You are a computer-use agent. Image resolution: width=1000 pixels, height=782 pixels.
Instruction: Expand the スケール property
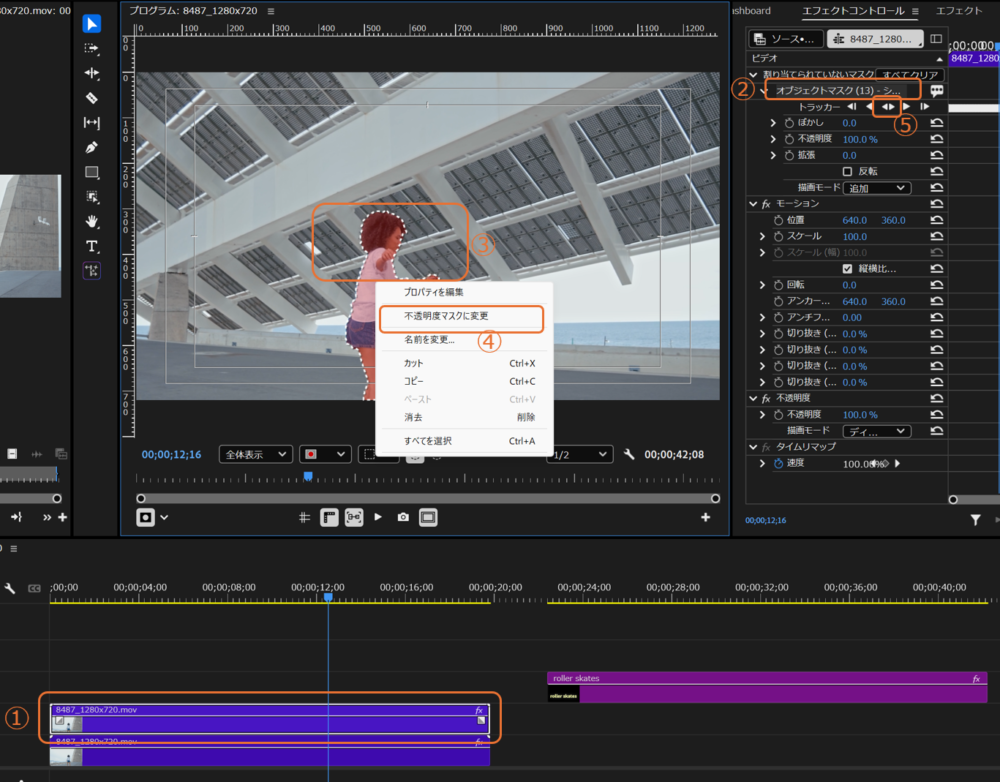pos(762,236)
